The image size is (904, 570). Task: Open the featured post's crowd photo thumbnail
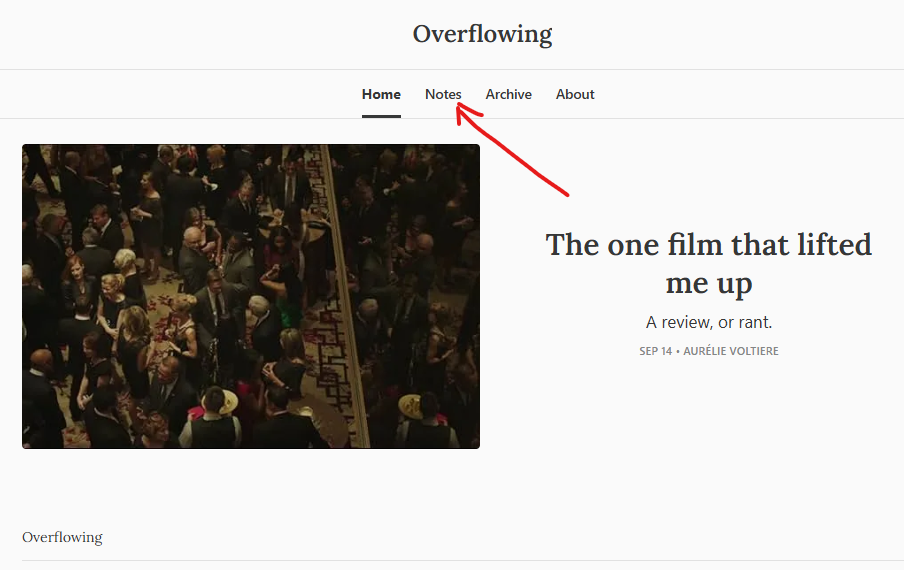click(x=250, y=296)
